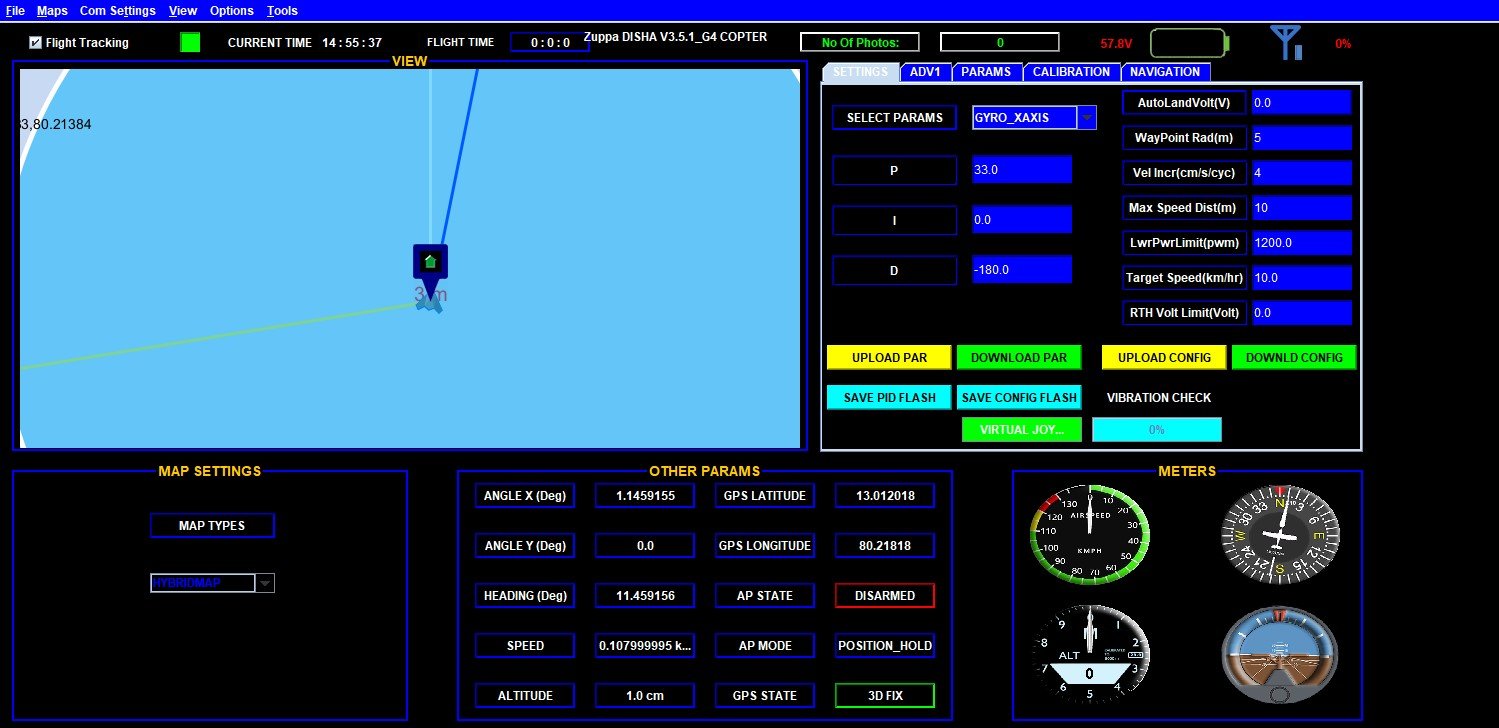
Task: Click the battery level icon
Action: pyautogui.click(x=1188, y=44)
